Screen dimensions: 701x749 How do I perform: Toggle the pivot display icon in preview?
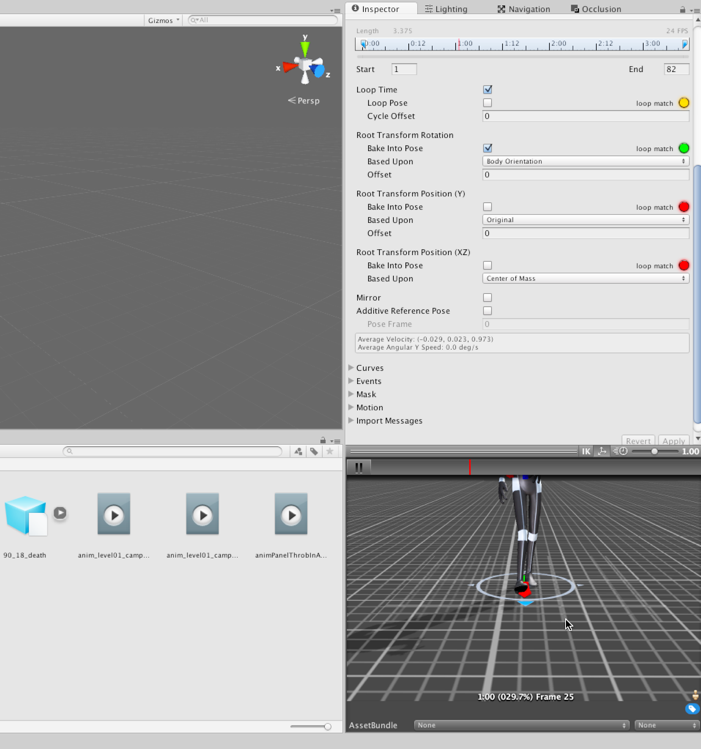(x=602, y=451)
